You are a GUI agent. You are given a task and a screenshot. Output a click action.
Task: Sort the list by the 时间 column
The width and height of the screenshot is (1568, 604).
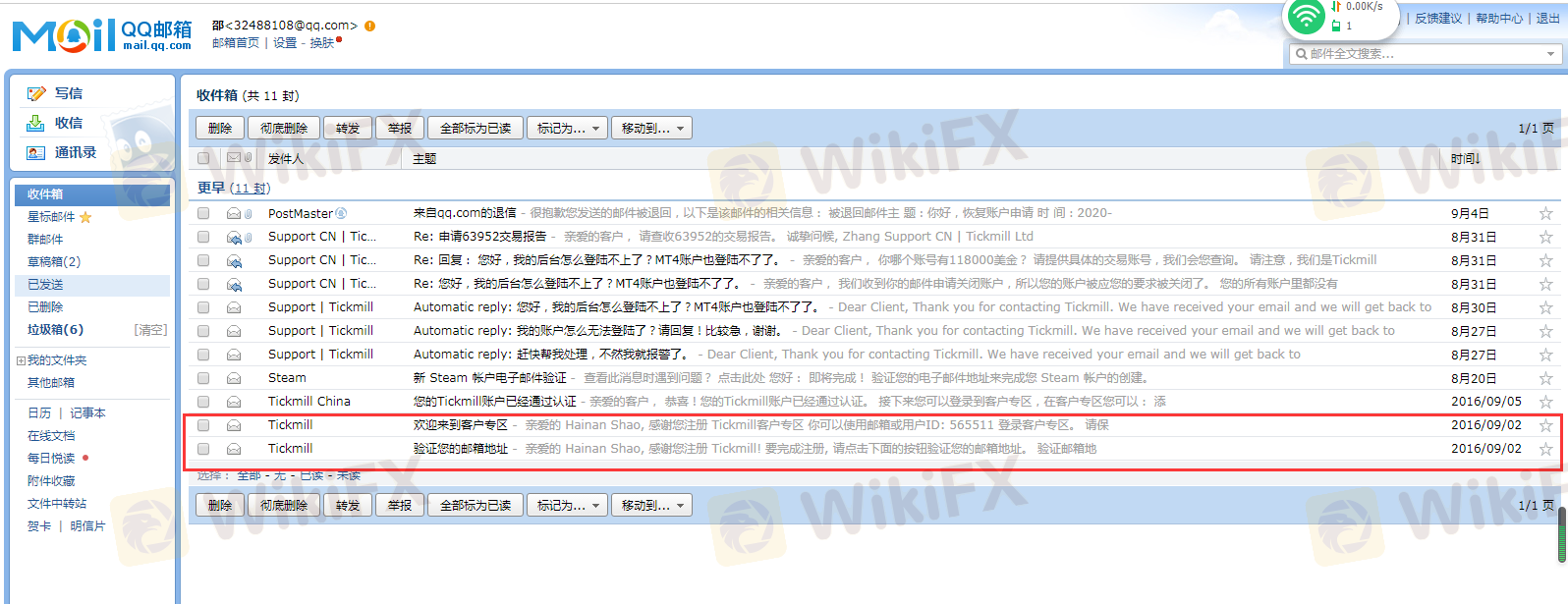(x=1465, y=158)
